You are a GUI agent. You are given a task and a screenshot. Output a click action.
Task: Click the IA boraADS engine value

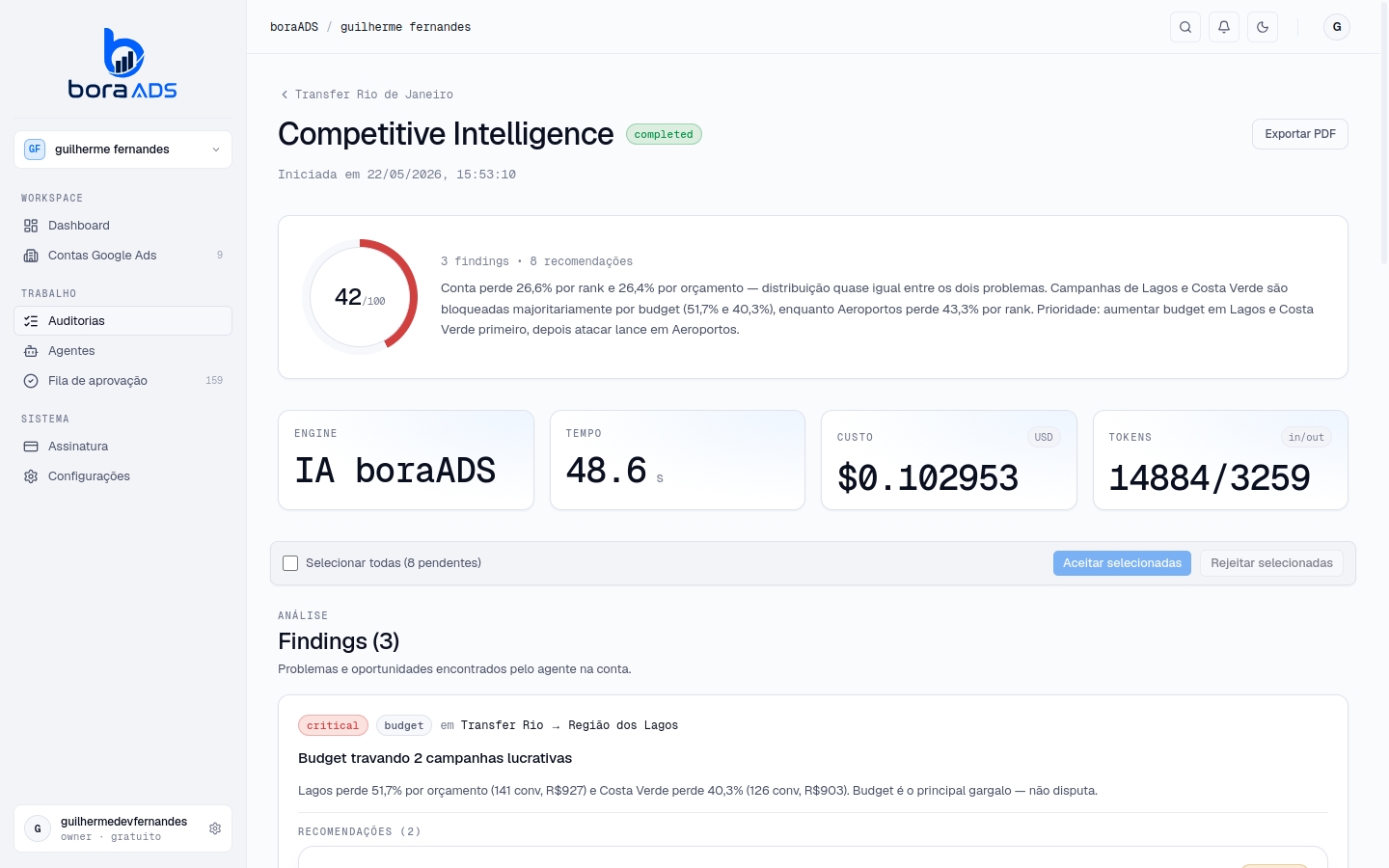click(395, 471)
